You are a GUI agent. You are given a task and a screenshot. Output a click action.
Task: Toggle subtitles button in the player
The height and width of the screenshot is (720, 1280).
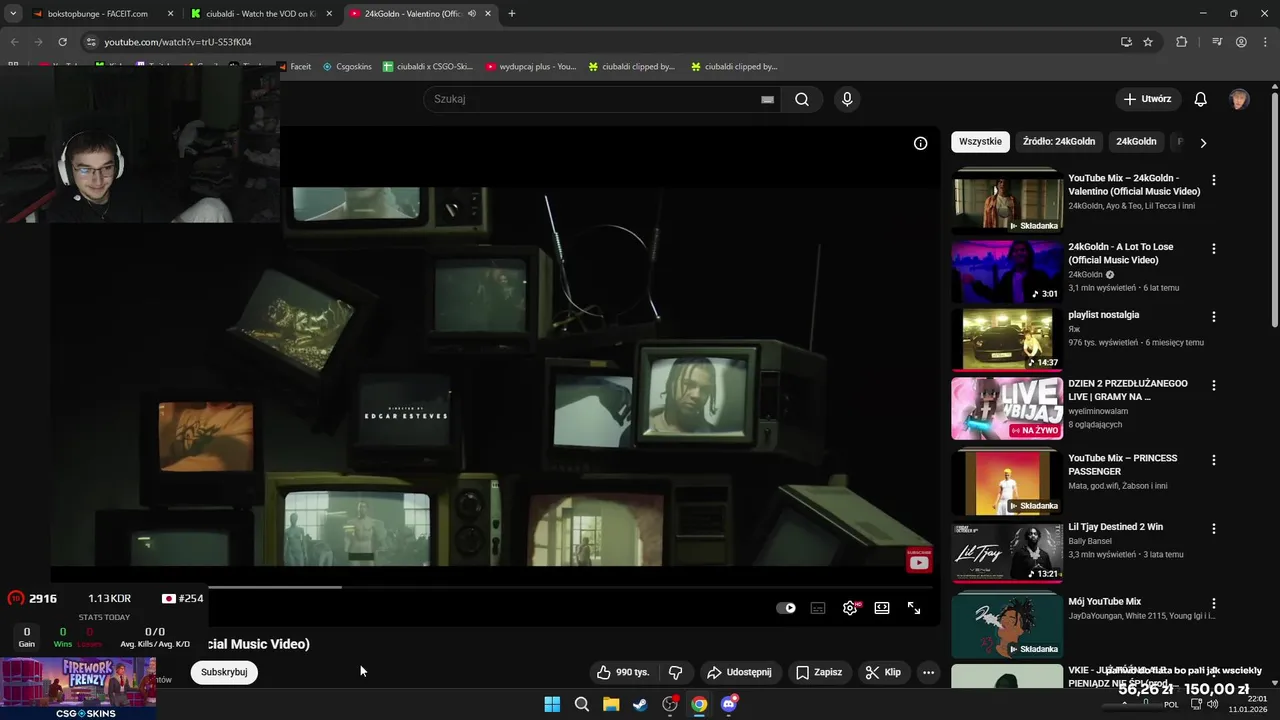818,608
